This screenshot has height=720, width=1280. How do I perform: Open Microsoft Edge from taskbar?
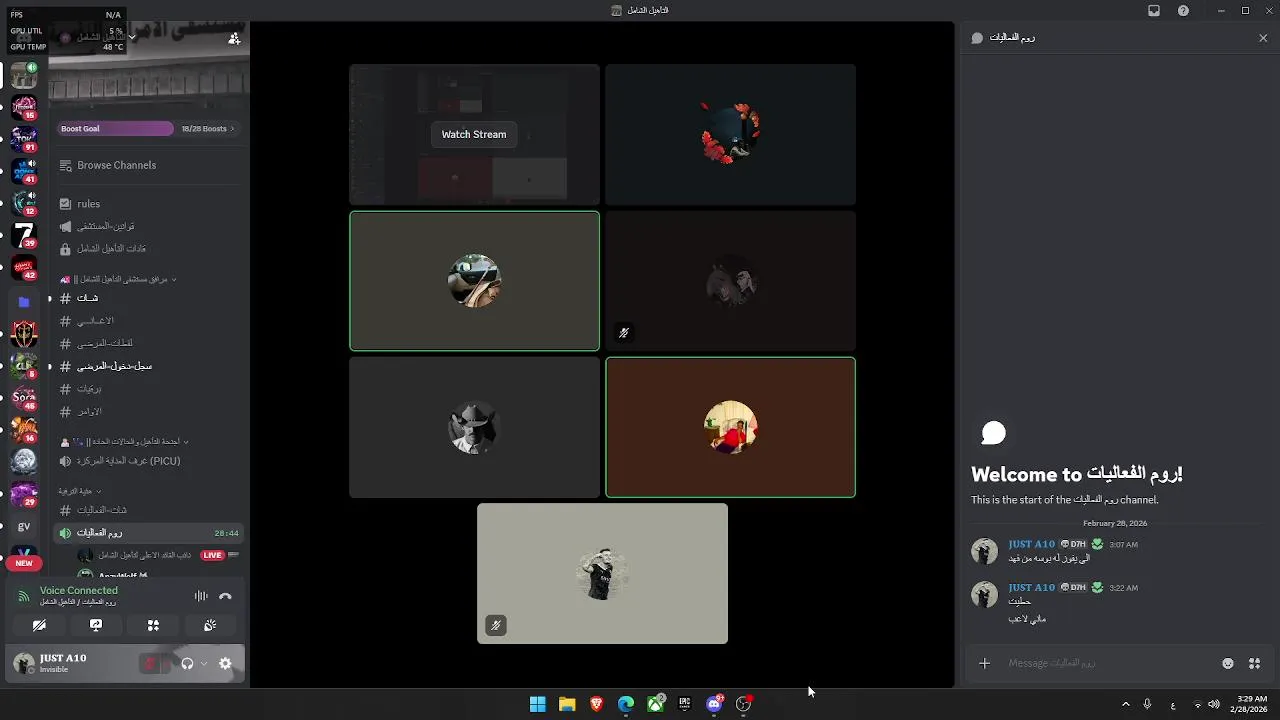click(626, 704)
